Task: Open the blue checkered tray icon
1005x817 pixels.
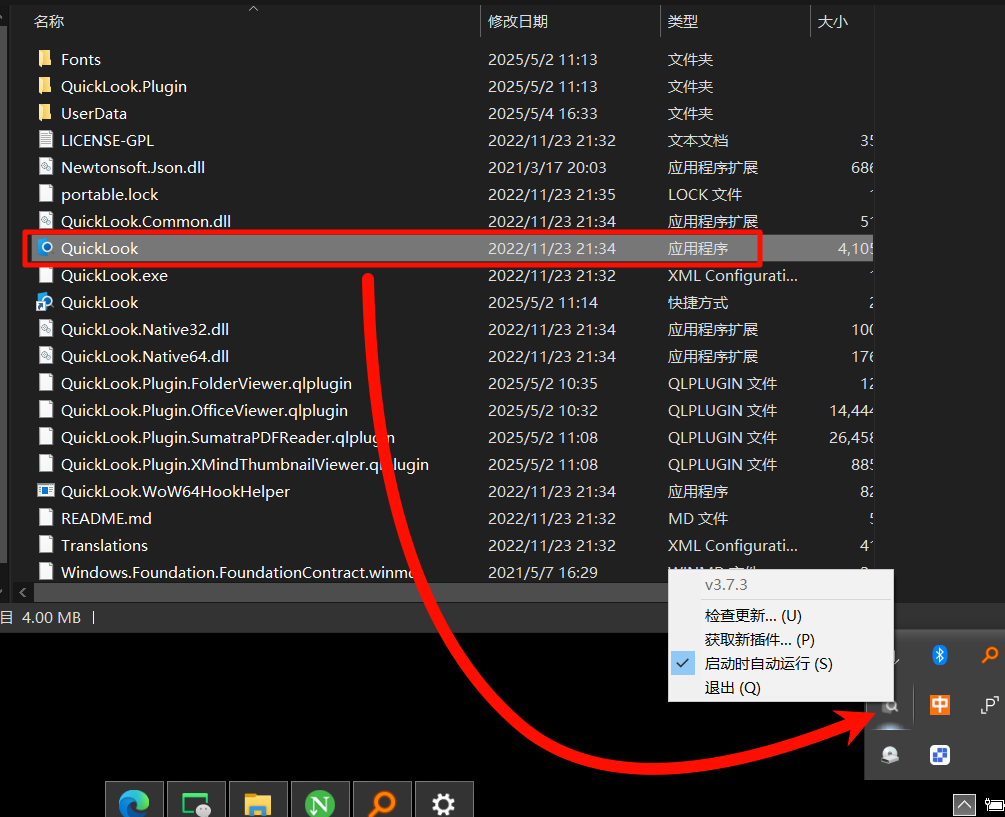Action: 940,755
